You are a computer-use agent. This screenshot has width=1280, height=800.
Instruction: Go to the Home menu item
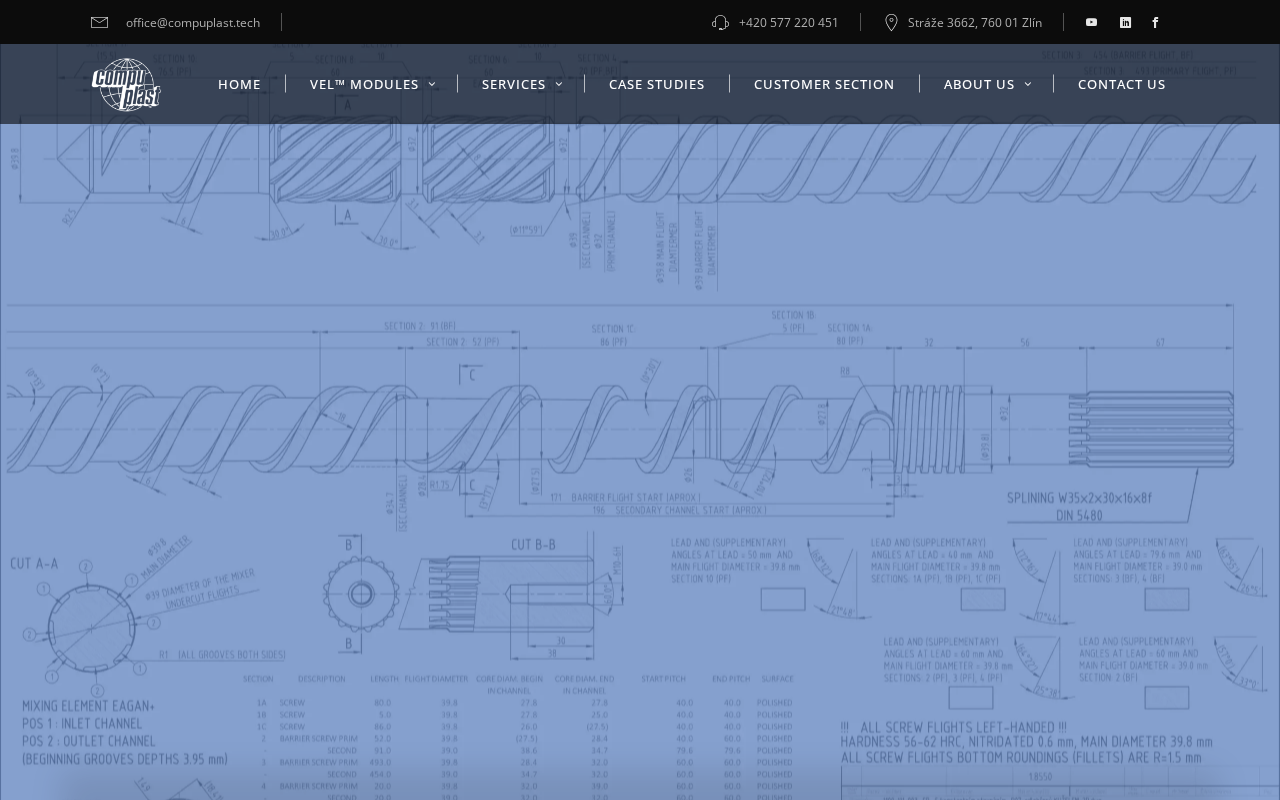pos(239,84)
